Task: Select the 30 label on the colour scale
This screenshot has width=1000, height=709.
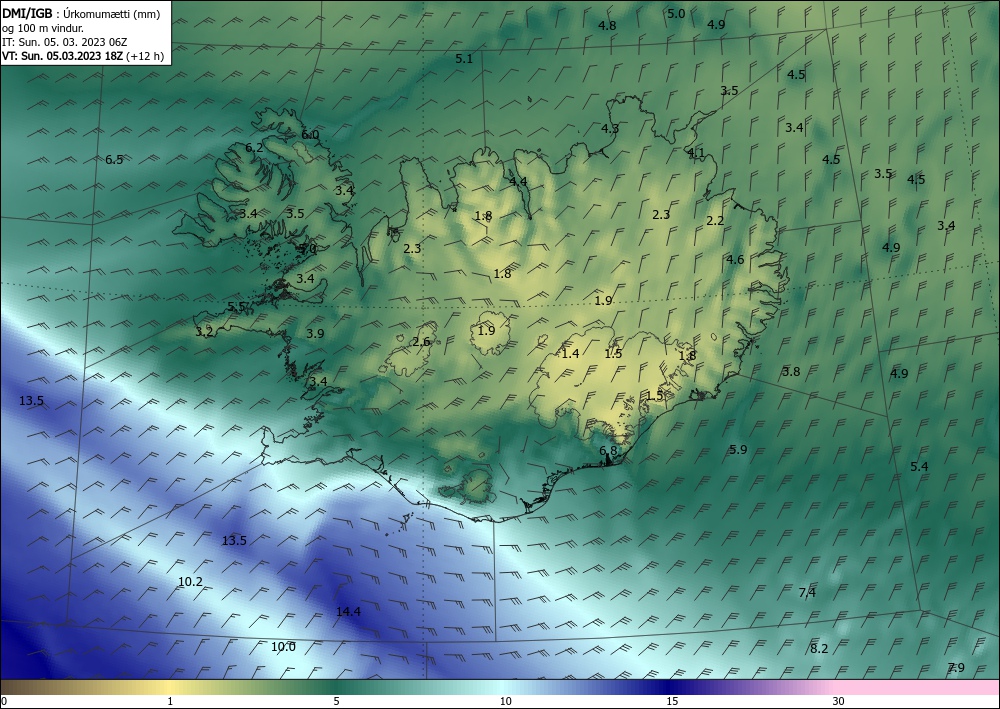Action: tap(838, 701)
